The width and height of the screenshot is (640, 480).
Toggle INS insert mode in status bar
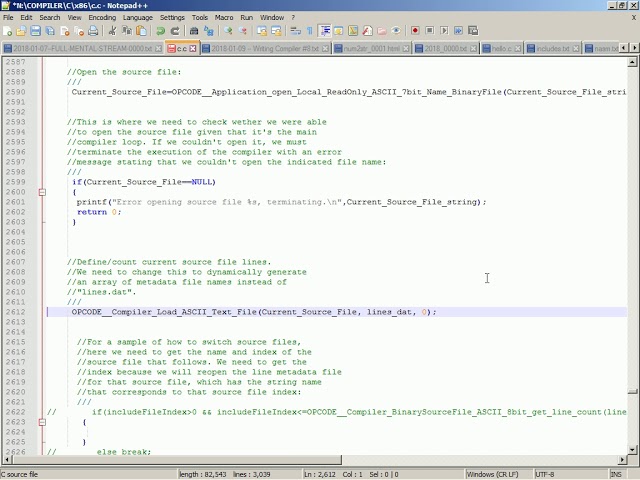coord(616,474)
